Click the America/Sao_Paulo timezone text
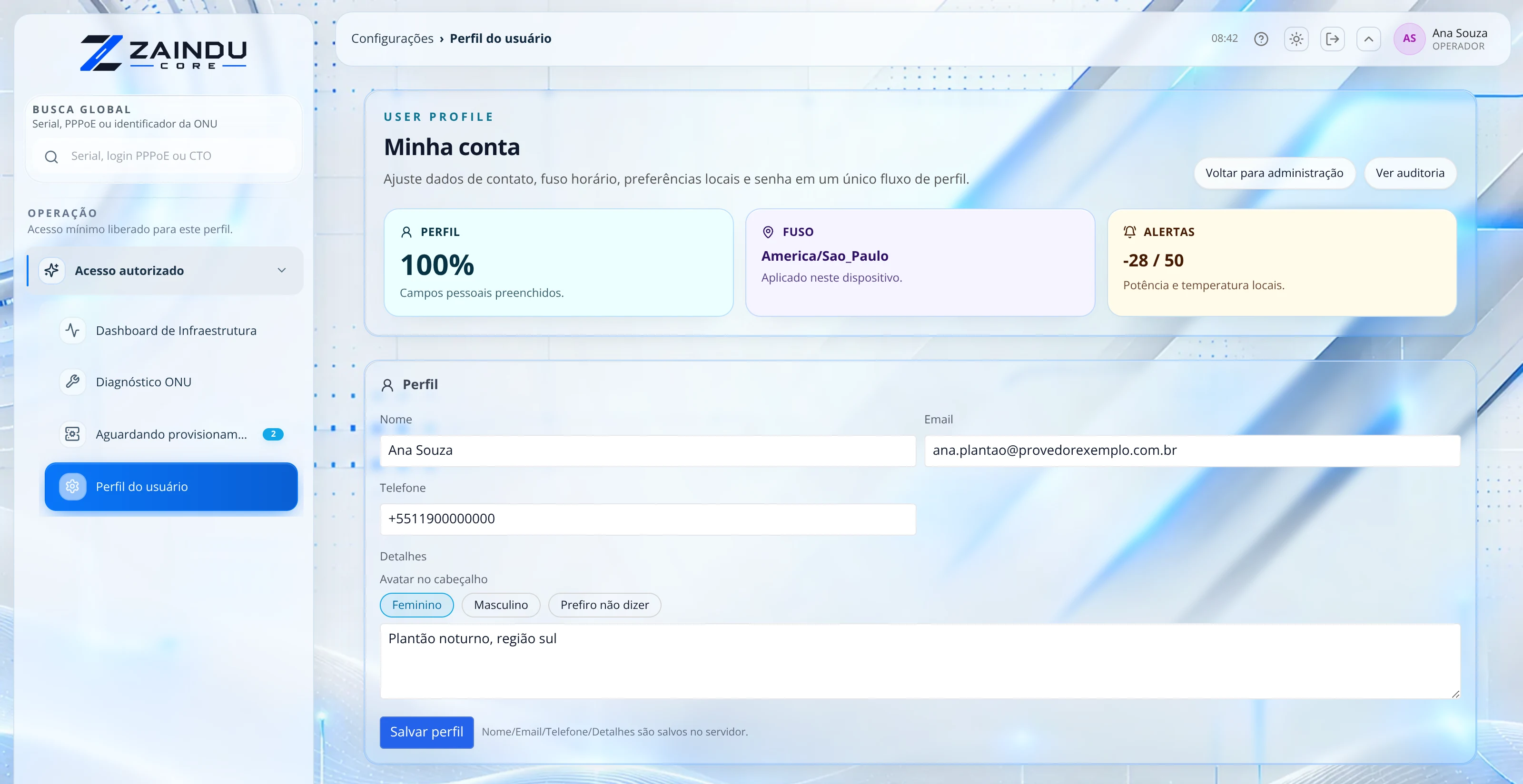Viewport: 1523px width, 784px height. tap(824, 256)
